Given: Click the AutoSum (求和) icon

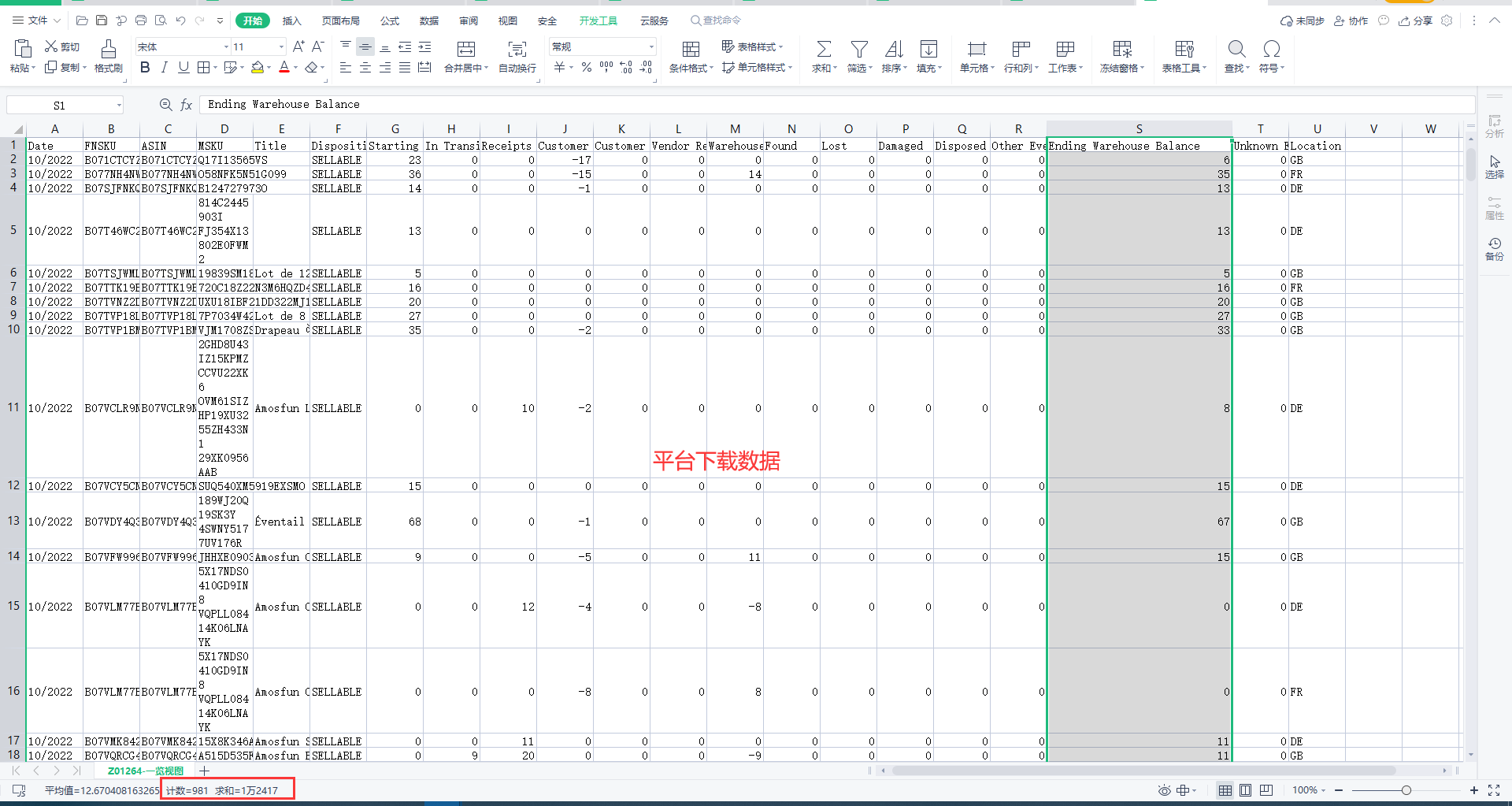Looking at the screenshot, I should 824,49.
